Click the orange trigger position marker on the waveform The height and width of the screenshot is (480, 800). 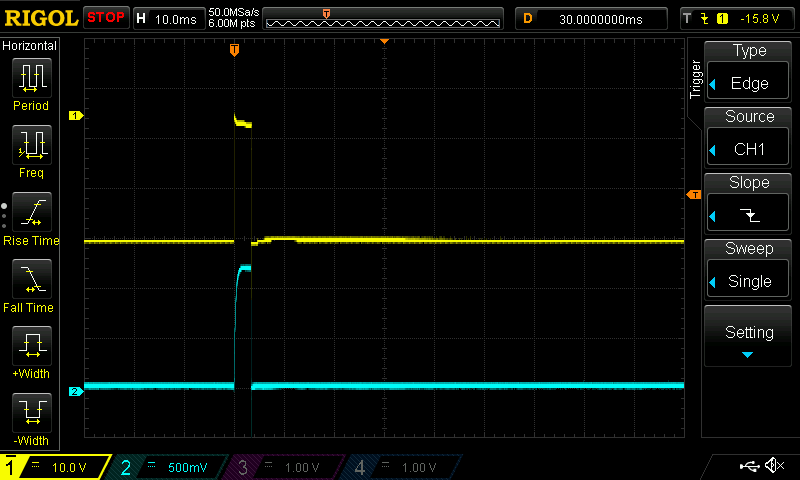[234, 49]
